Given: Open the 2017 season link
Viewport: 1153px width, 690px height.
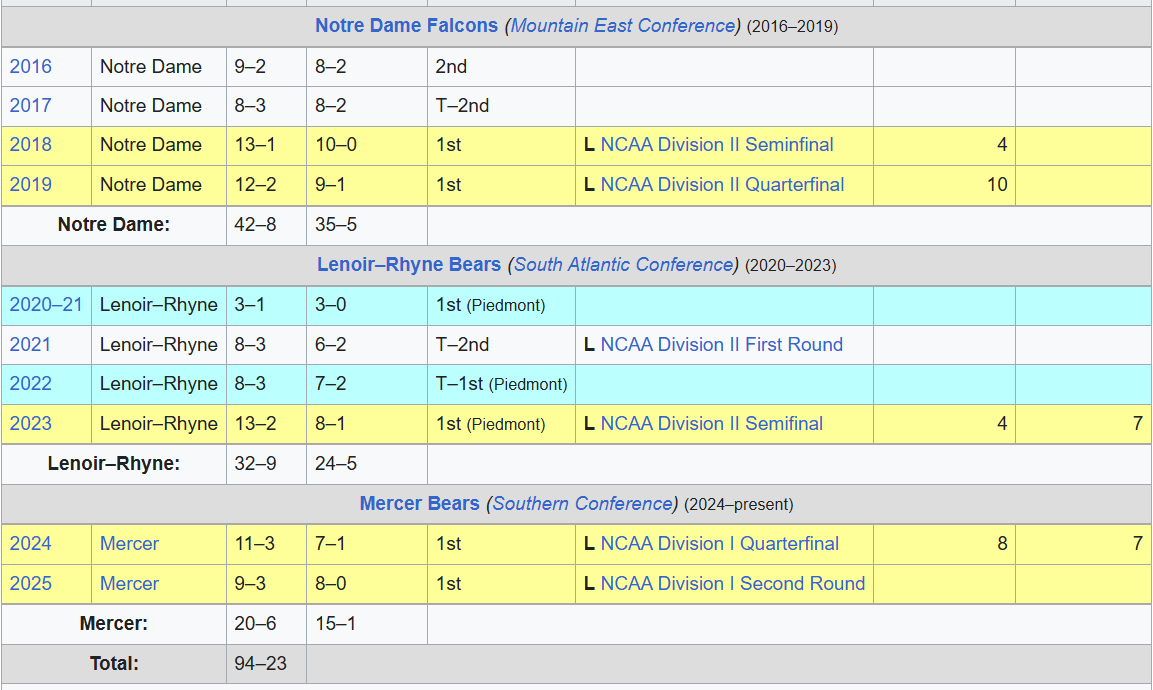Looking at the screenshot, I should tap(31, 106).
